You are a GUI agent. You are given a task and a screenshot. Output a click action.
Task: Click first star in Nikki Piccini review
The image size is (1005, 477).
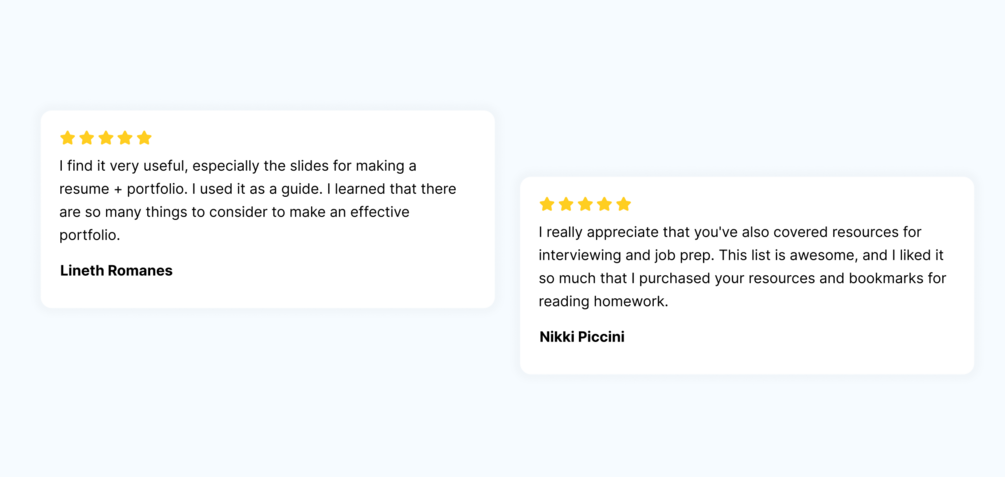click(x=547, y=204)
